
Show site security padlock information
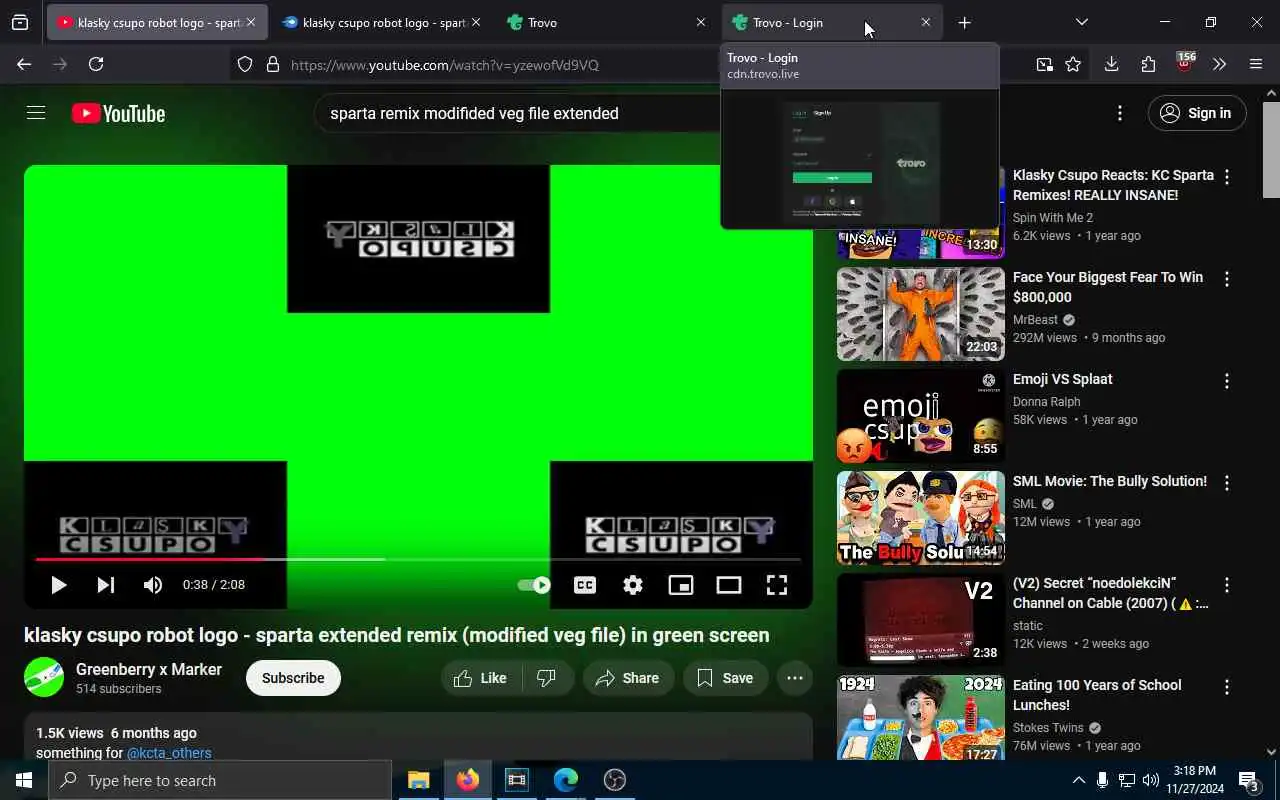(272, 65)
